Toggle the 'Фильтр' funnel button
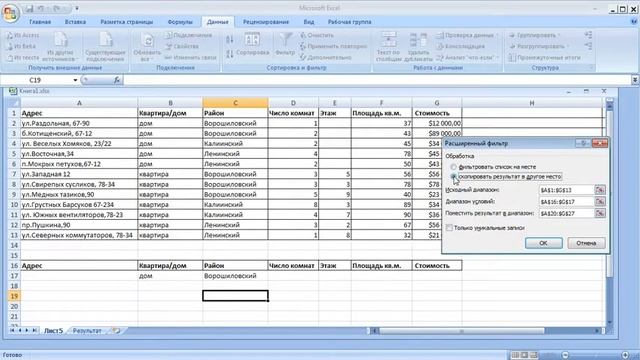 285,44
